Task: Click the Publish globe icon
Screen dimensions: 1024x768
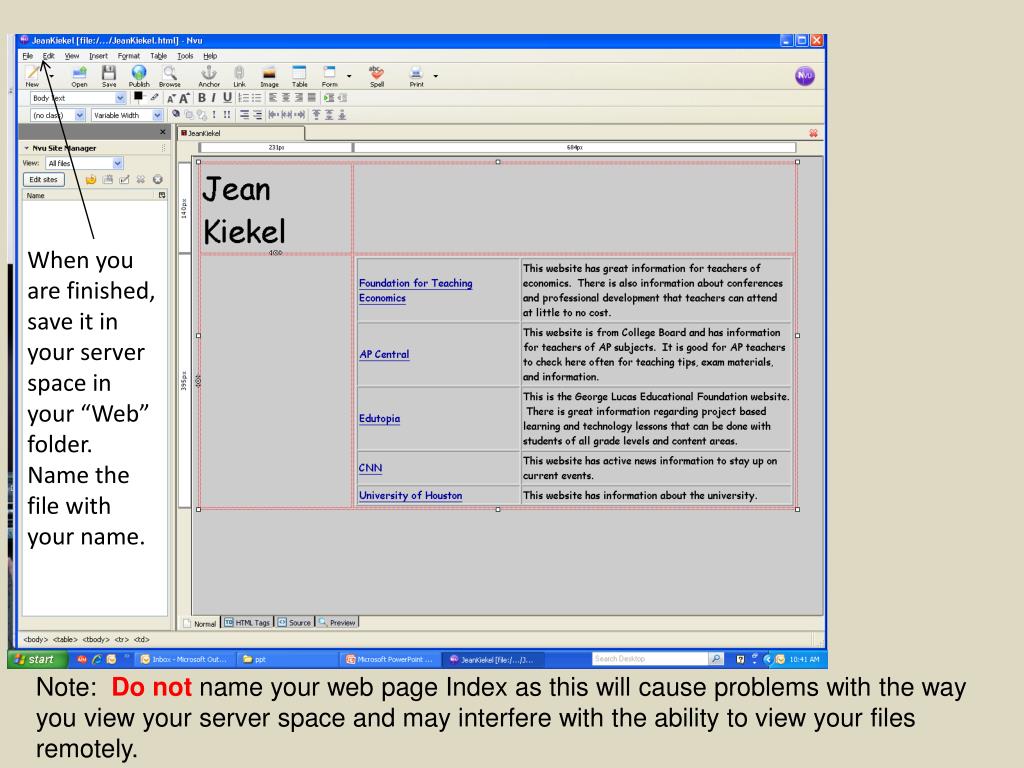Action: pyautogui.click(x=139, y=76)
